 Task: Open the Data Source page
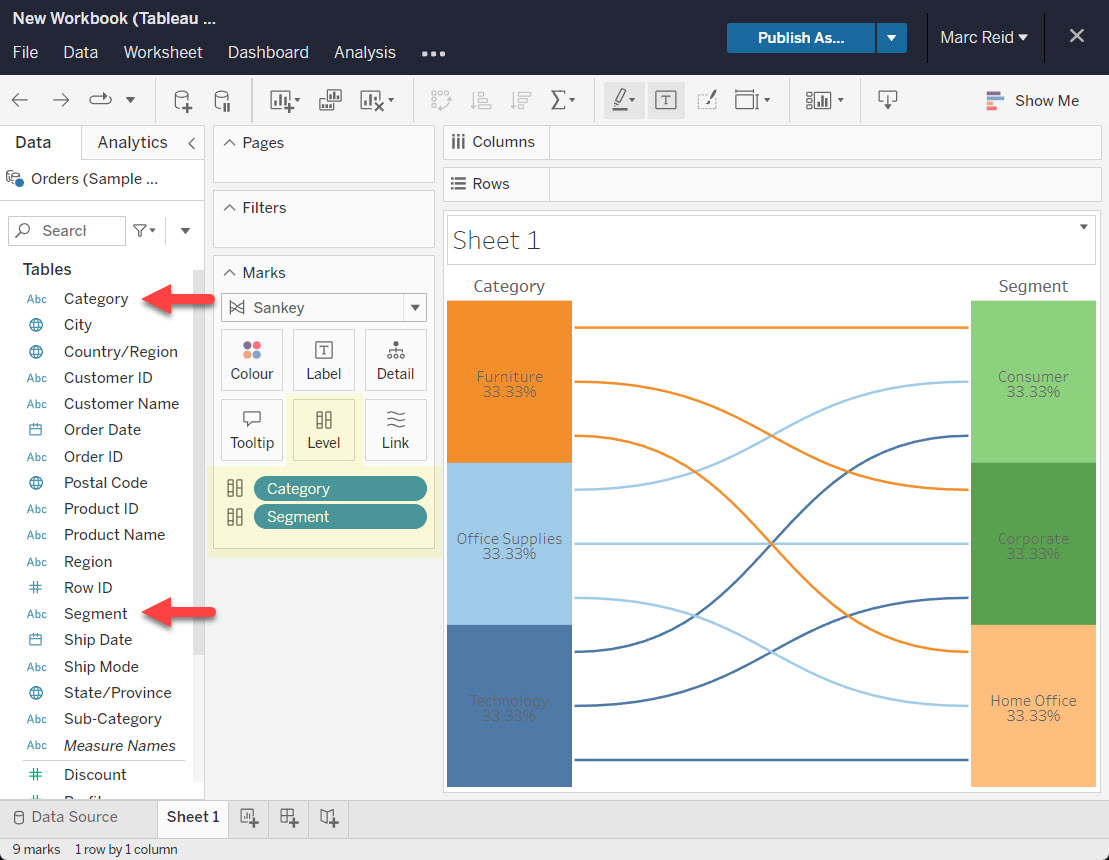coord(65,817)
